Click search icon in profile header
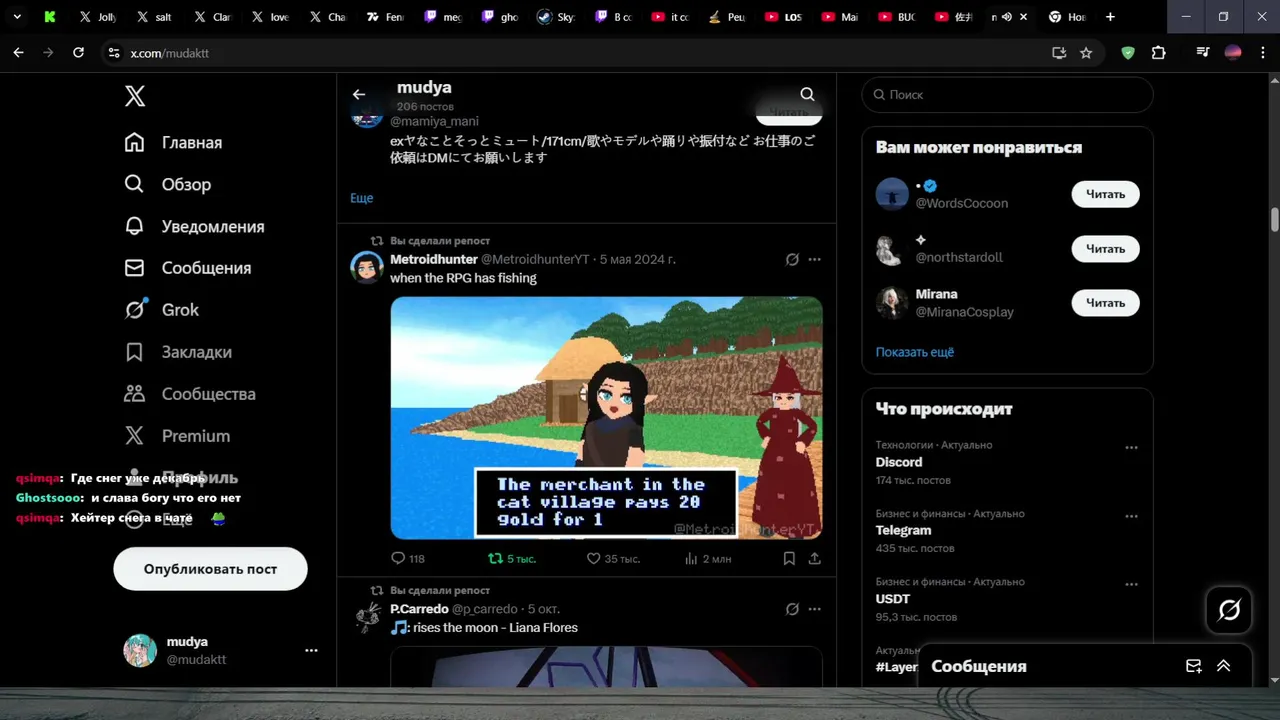The width and height of the screenshot is (1280, 720). pyautogui.click(x=807, y=94)
